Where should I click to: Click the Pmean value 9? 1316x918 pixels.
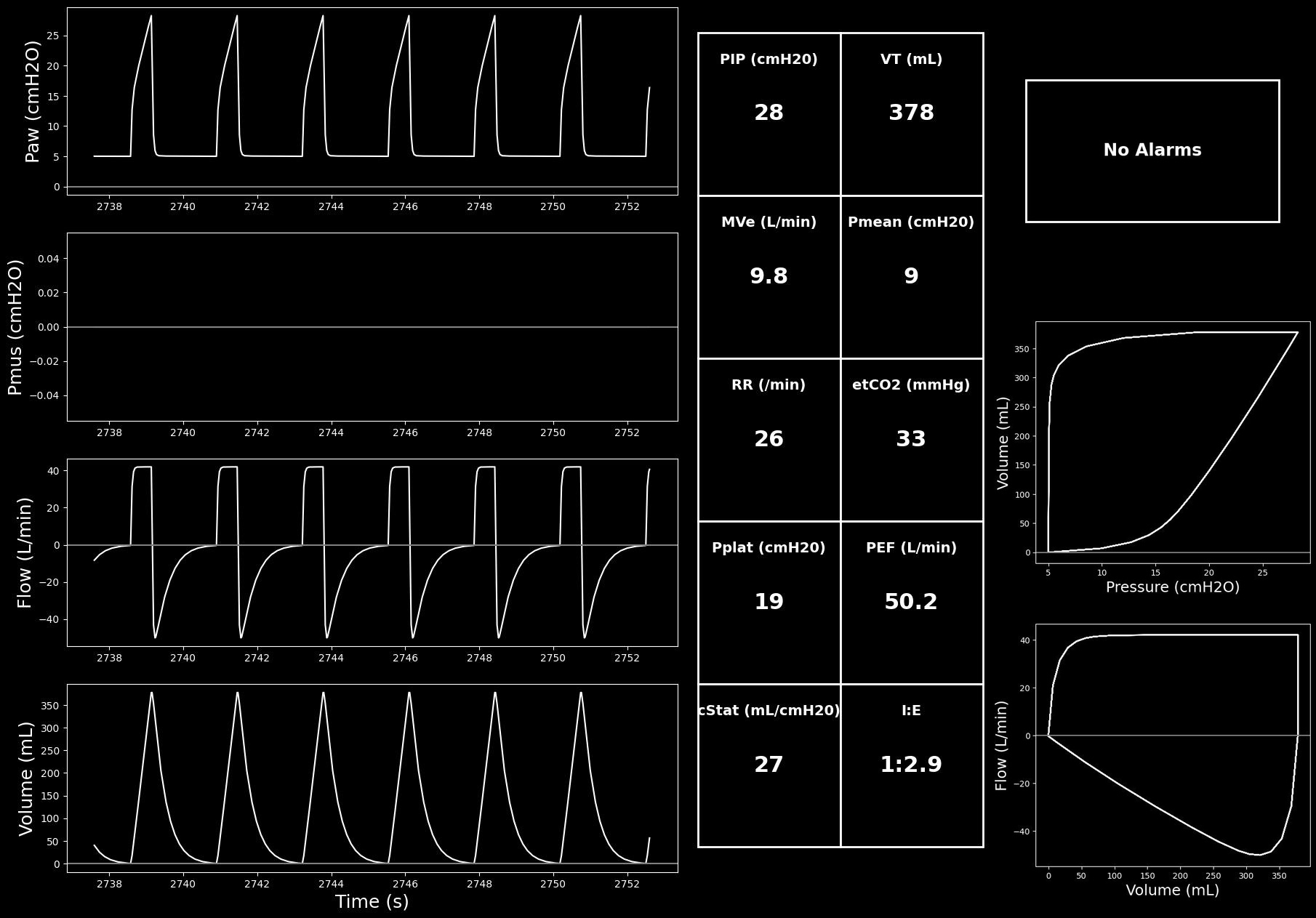911,276
